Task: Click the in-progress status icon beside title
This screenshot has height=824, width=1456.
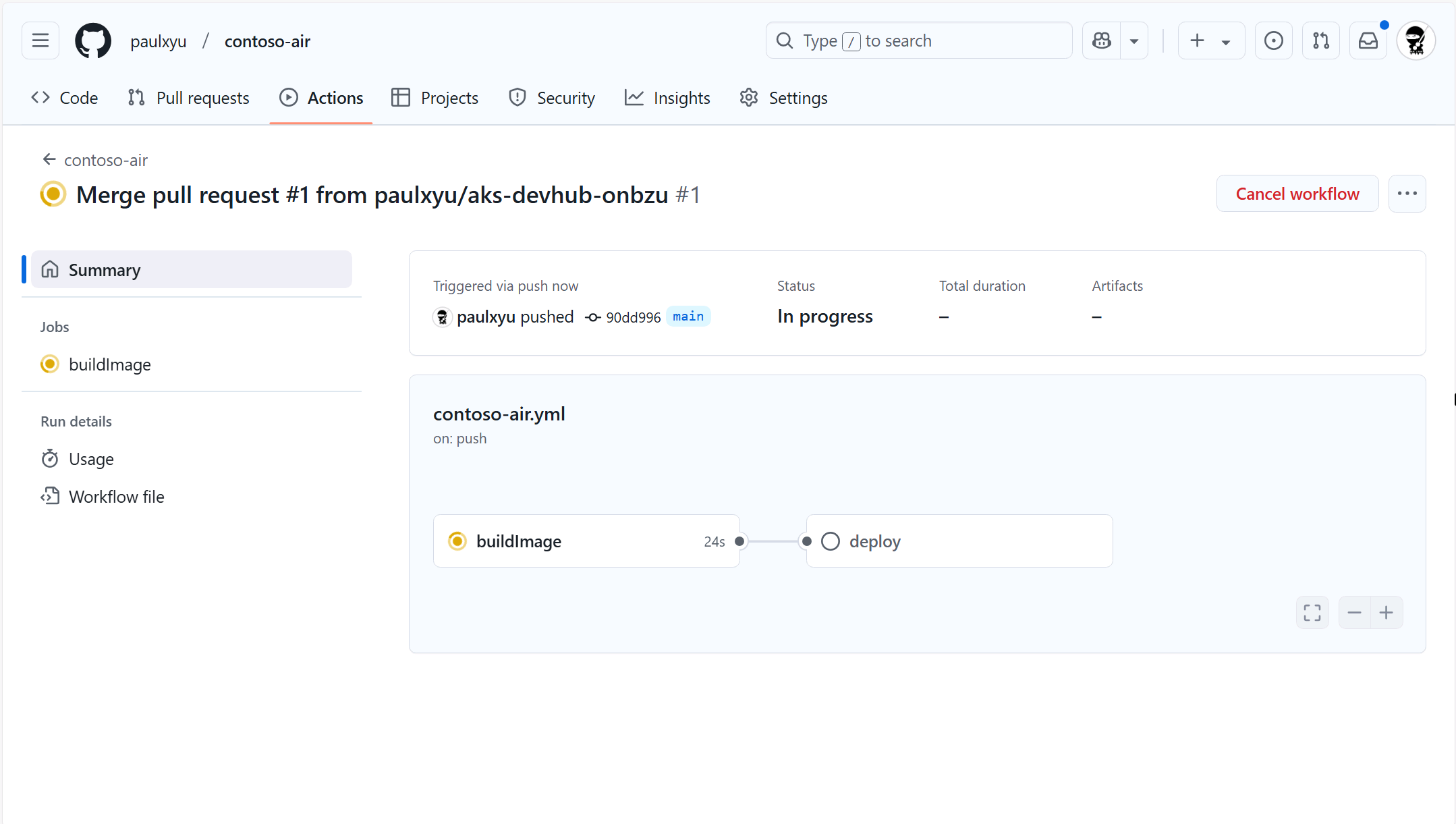Action: click(x=53, y=194)
